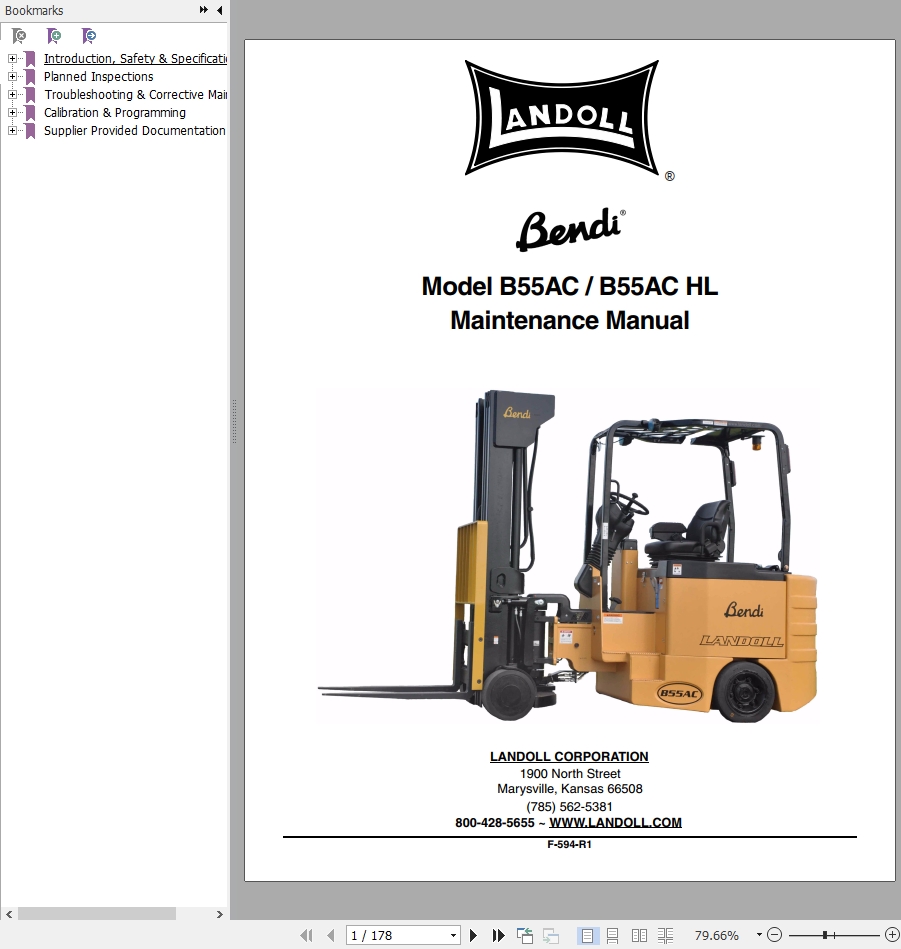Expand the Planned Inspections bookmark

tap(13, 77)
